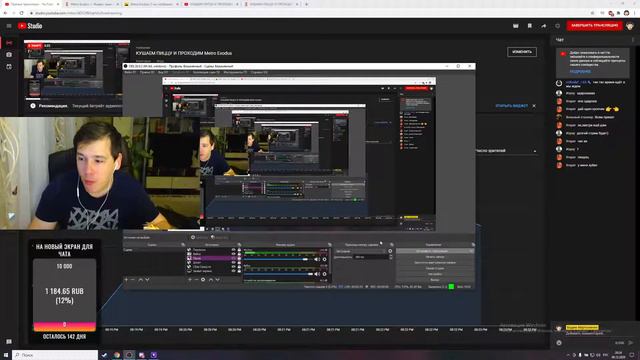Image resolution: width=640 pixels, height=360 pixels.
Task: Open the first mixer channel's gear settings
Action: point(324,259)
